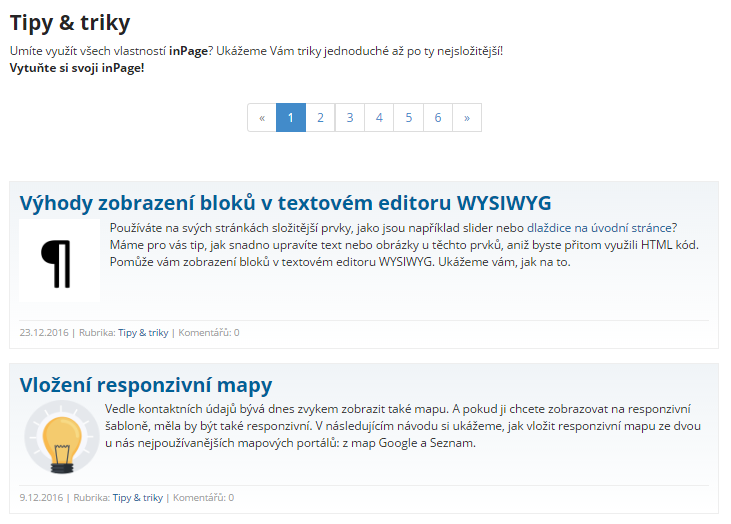
Task: Click the main 'Tipy & triky' page heading
Action: pyautogui.click(x=70, y=22)
